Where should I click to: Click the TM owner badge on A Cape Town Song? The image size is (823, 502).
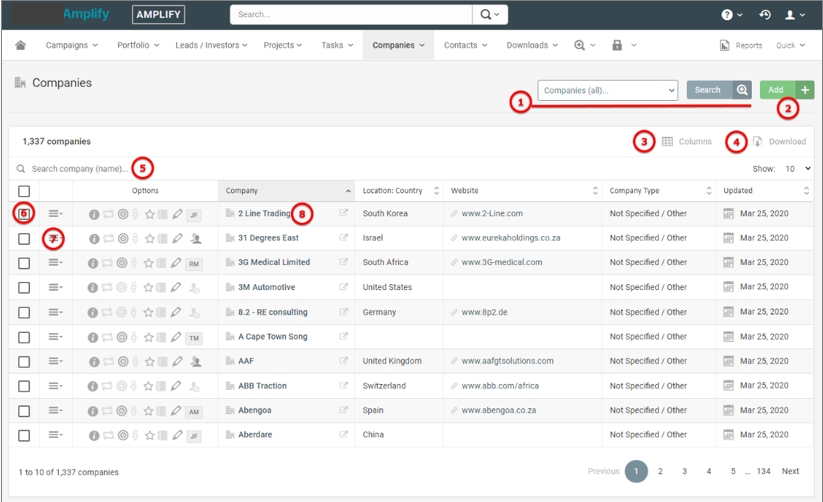pyautogui.click(x=194, y=338)
